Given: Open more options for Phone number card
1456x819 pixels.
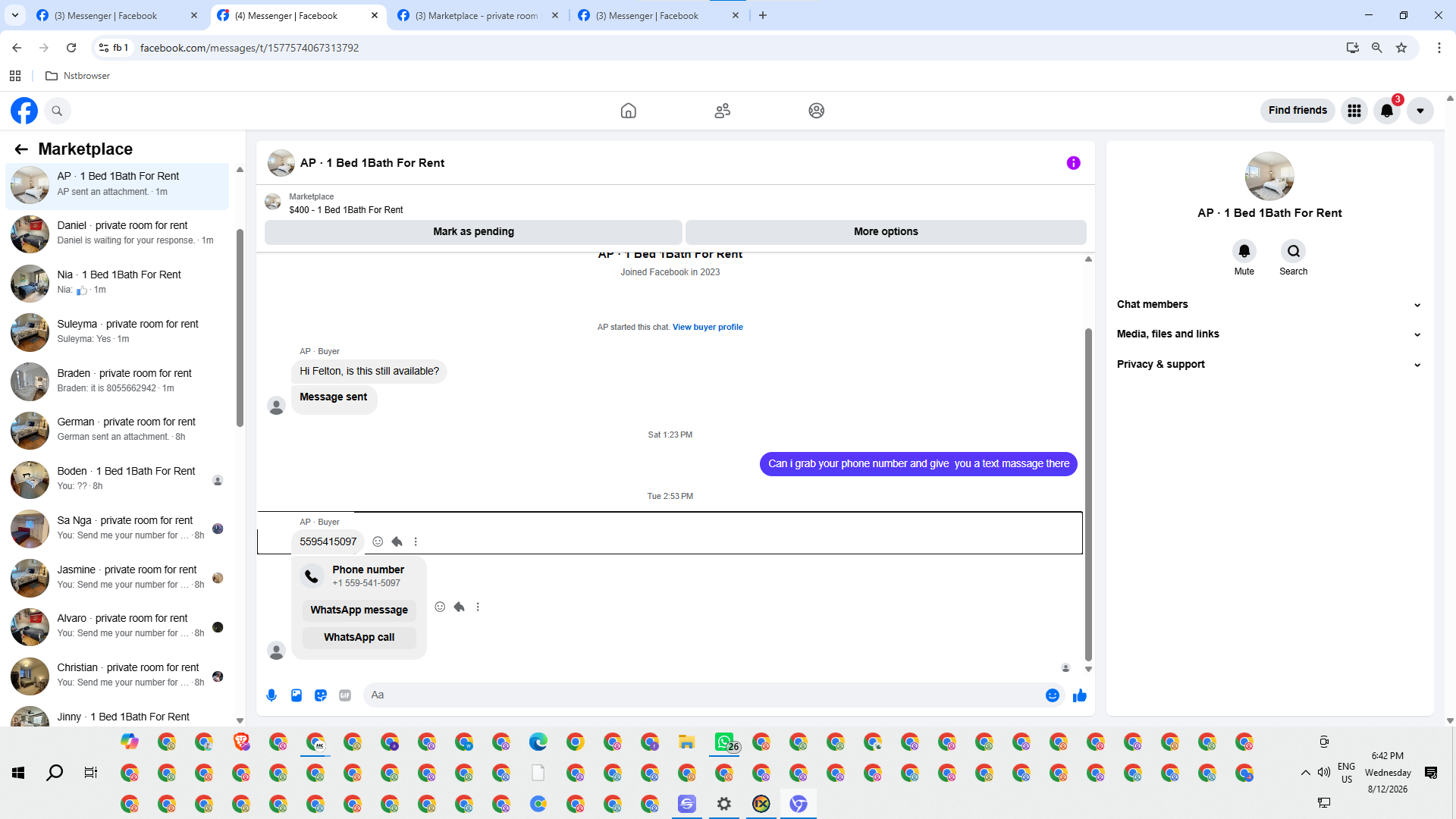Looking at the screenshot, I should point(478,607).
